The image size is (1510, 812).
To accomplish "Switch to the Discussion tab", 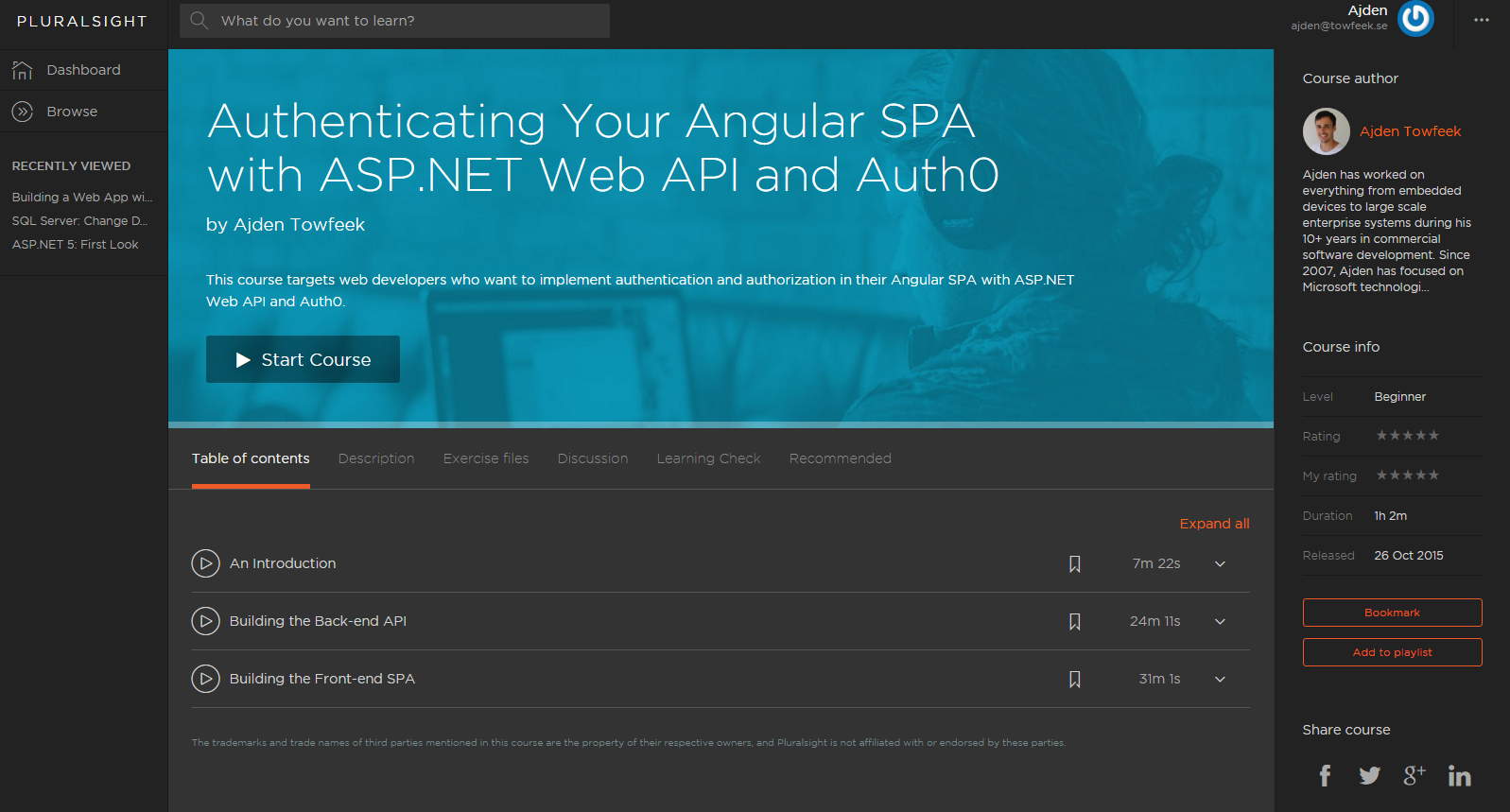I will tap(593, 458).
